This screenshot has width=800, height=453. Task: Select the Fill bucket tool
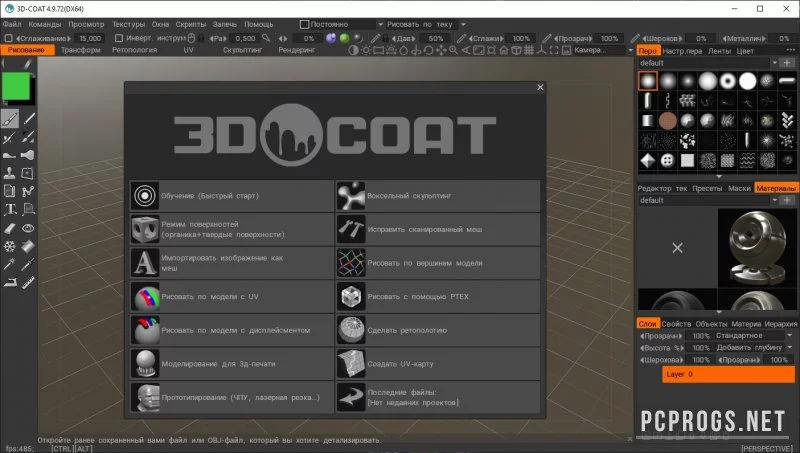click(29, 246)
